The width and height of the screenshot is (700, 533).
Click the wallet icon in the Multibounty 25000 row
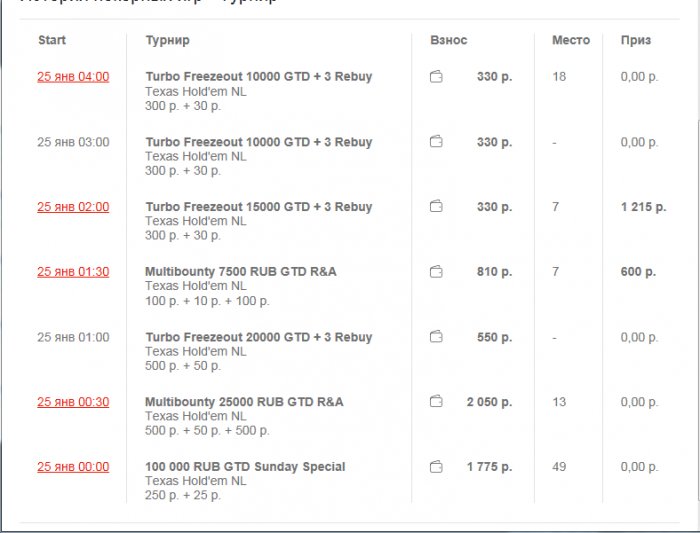[x=436, y=402]
